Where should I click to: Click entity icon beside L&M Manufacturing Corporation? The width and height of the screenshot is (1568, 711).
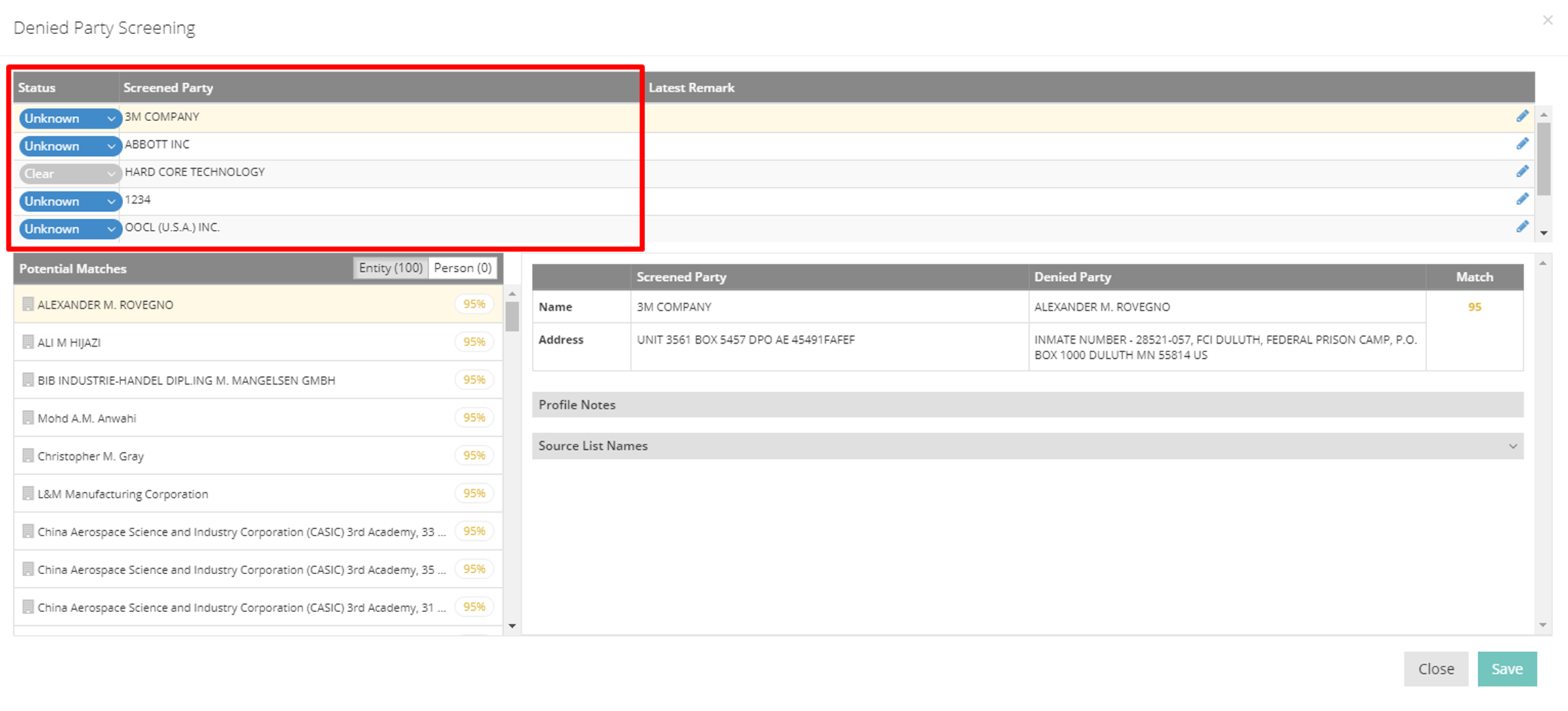[28, 494]
